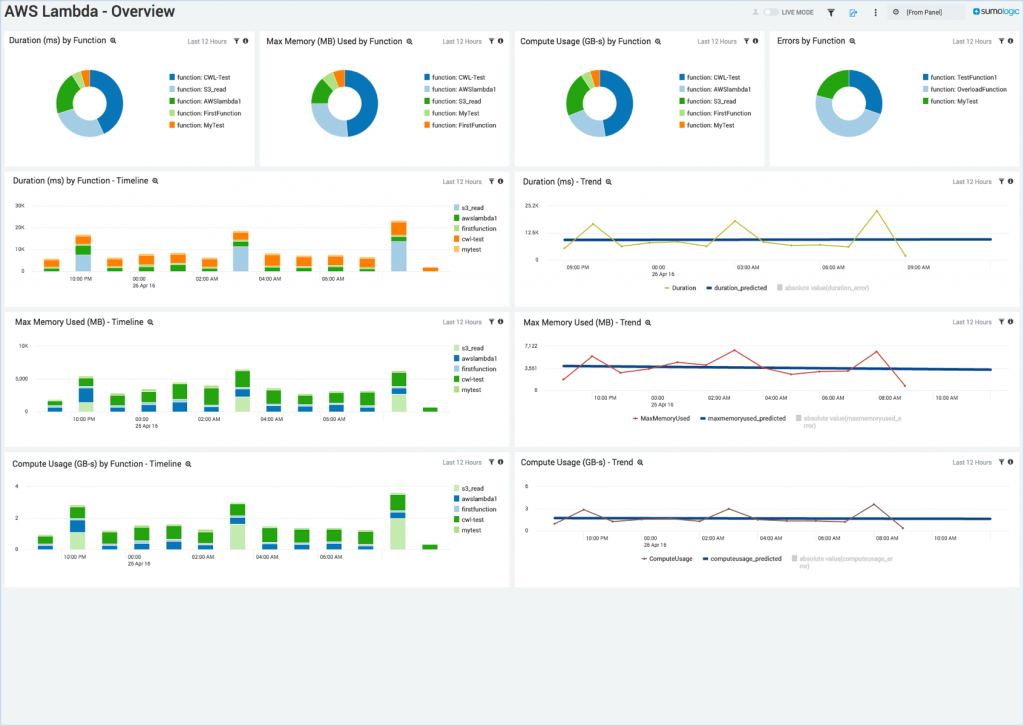This screenshot has width=1024, height=726.
Task: Open magnifier next to Compute Usage by Function - Timeline
Action: pos(188,464)
